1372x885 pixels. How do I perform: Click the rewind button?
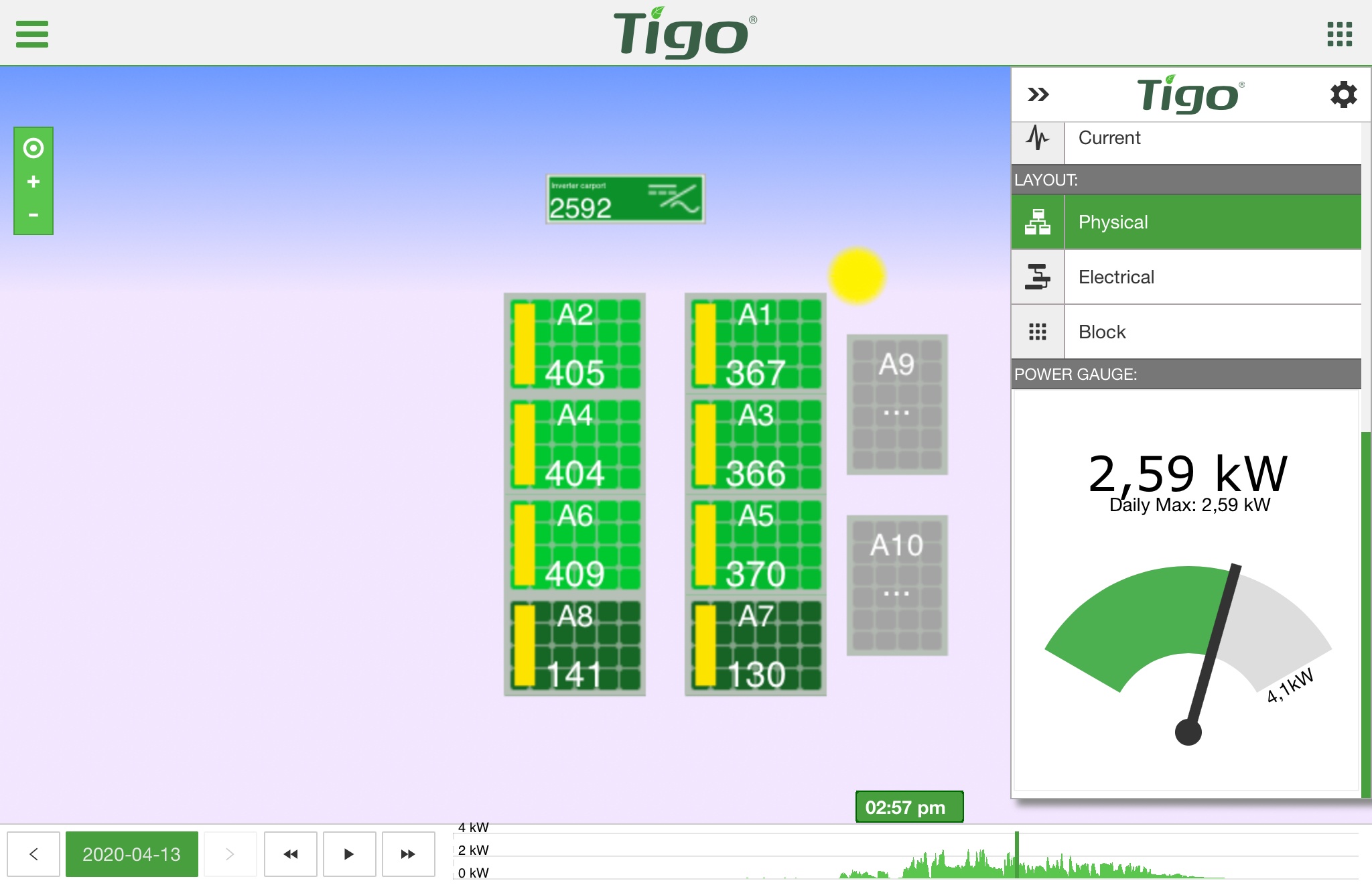291,854
